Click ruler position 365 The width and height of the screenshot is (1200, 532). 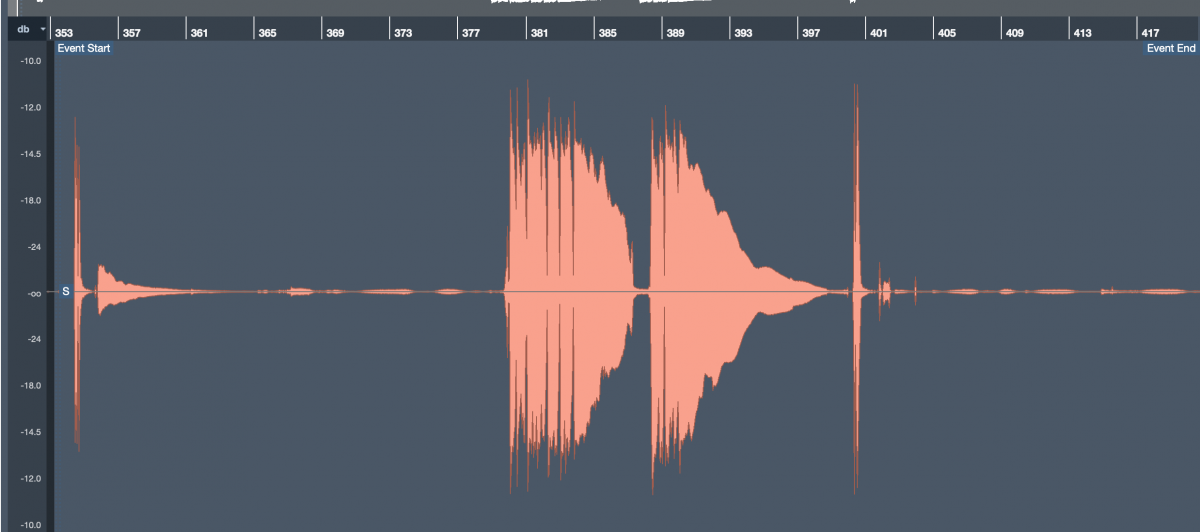(x=267, y=33)
